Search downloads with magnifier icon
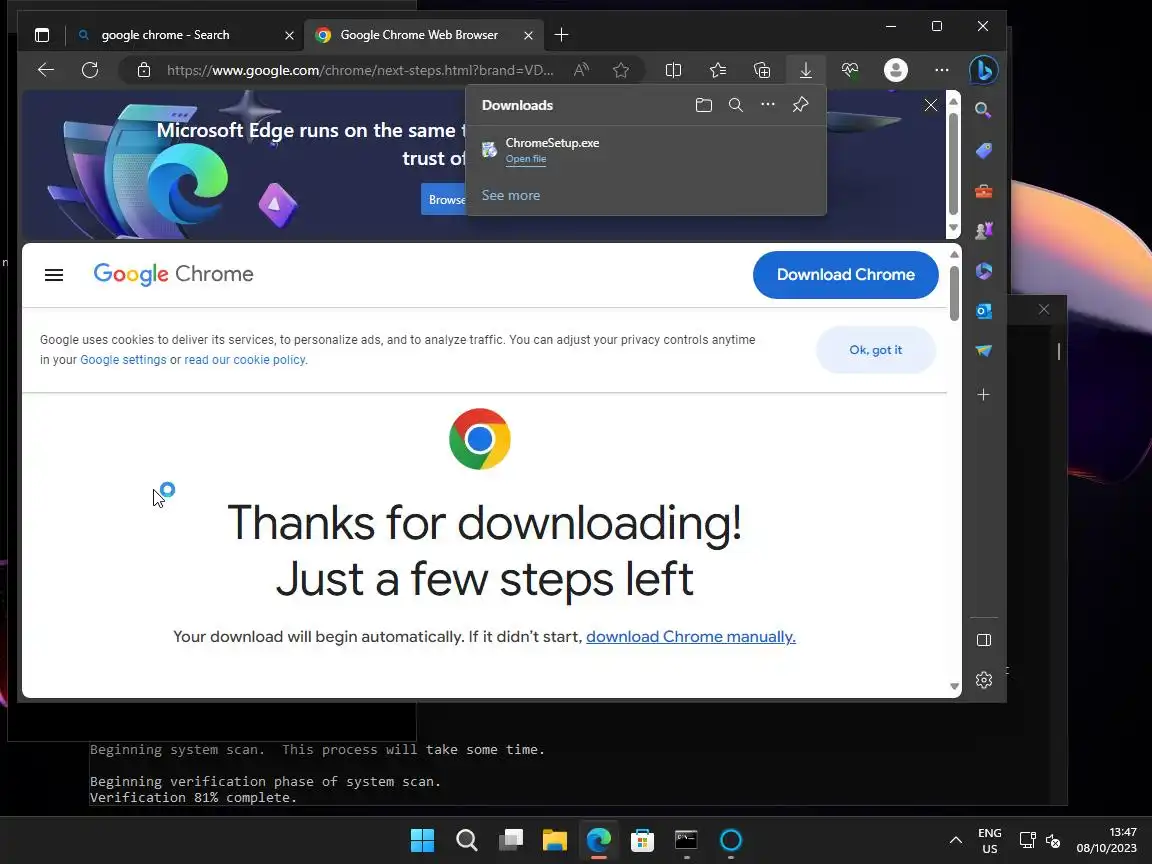This screenshot has height=864, width=1152. [735, 105]
